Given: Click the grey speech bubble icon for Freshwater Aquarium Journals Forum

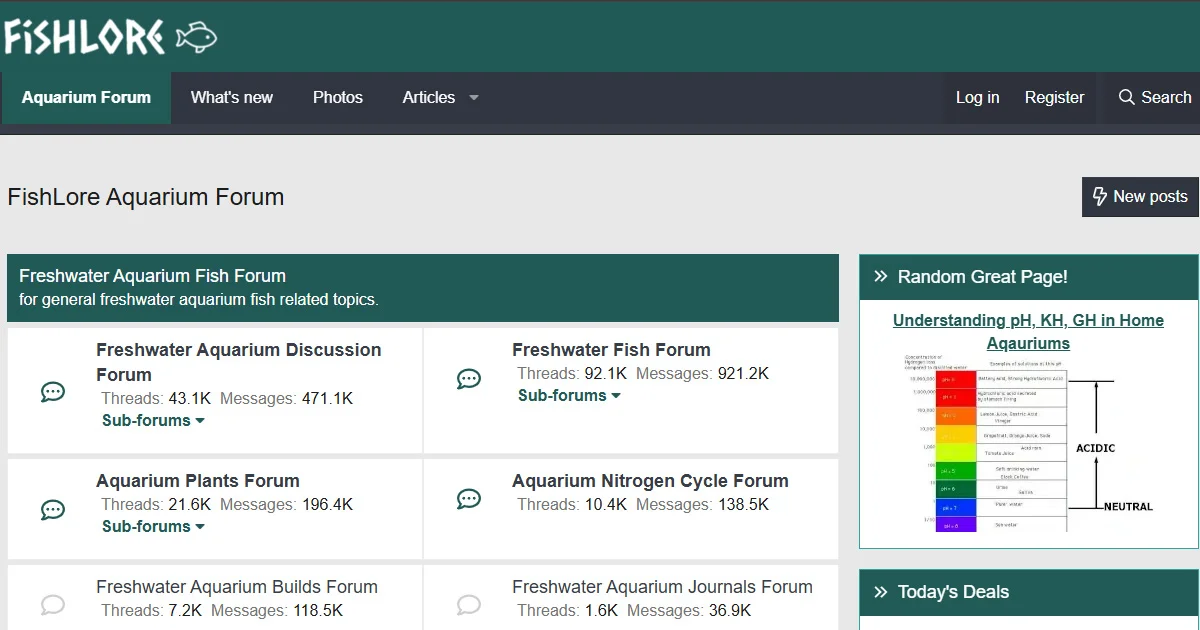Looking at the screenshot, I should pos(469,604).
